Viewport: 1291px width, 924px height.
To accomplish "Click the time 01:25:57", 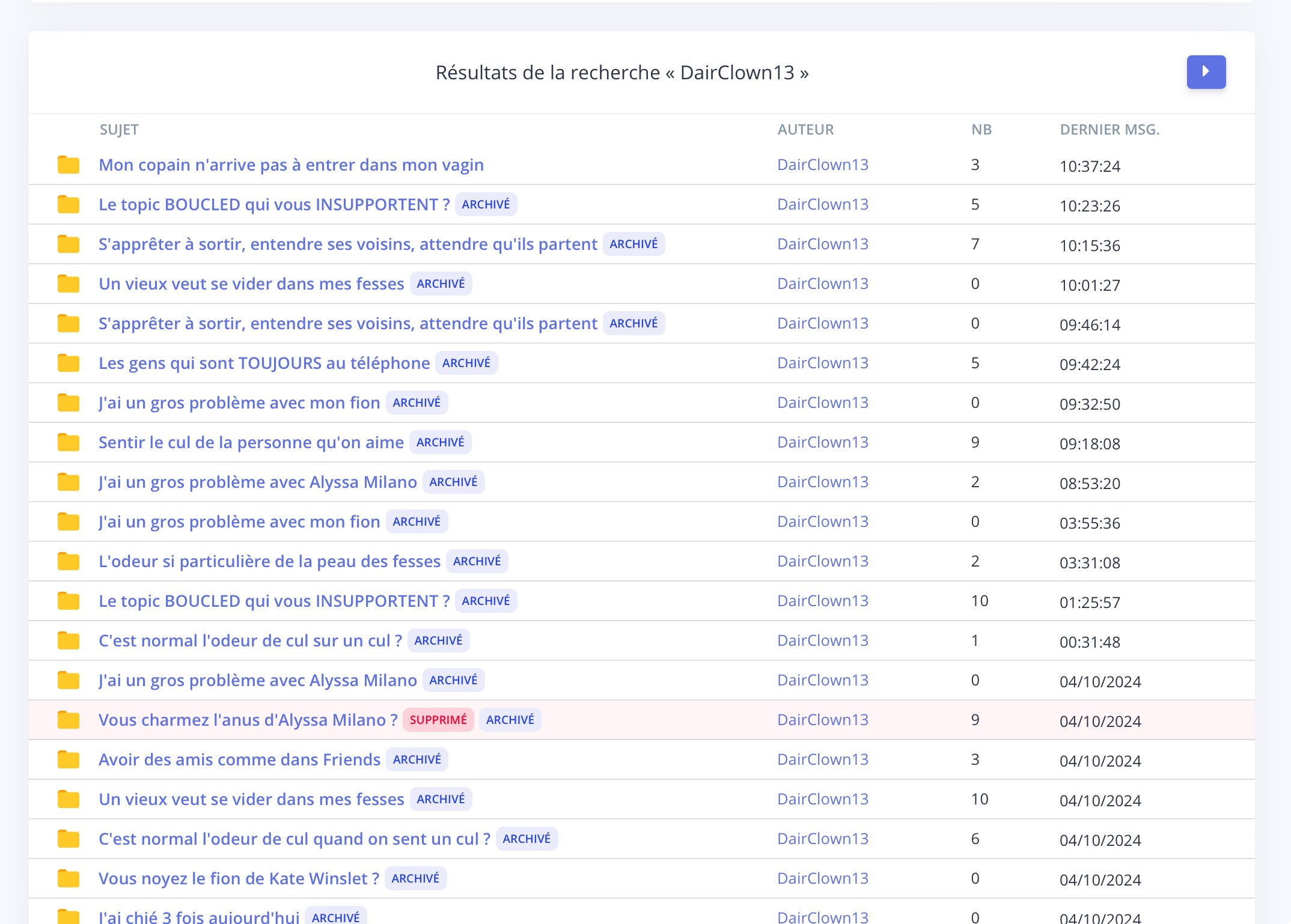I will point(1090,603).
